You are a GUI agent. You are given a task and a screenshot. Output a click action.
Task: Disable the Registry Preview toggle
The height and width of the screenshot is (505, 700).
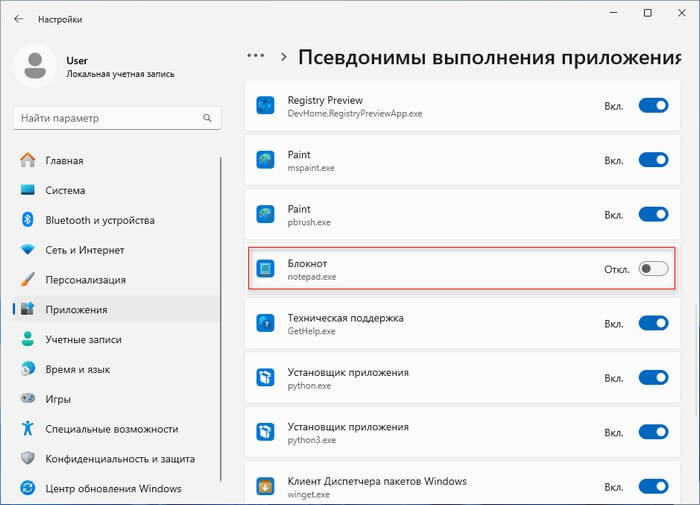tap(653, 106)
